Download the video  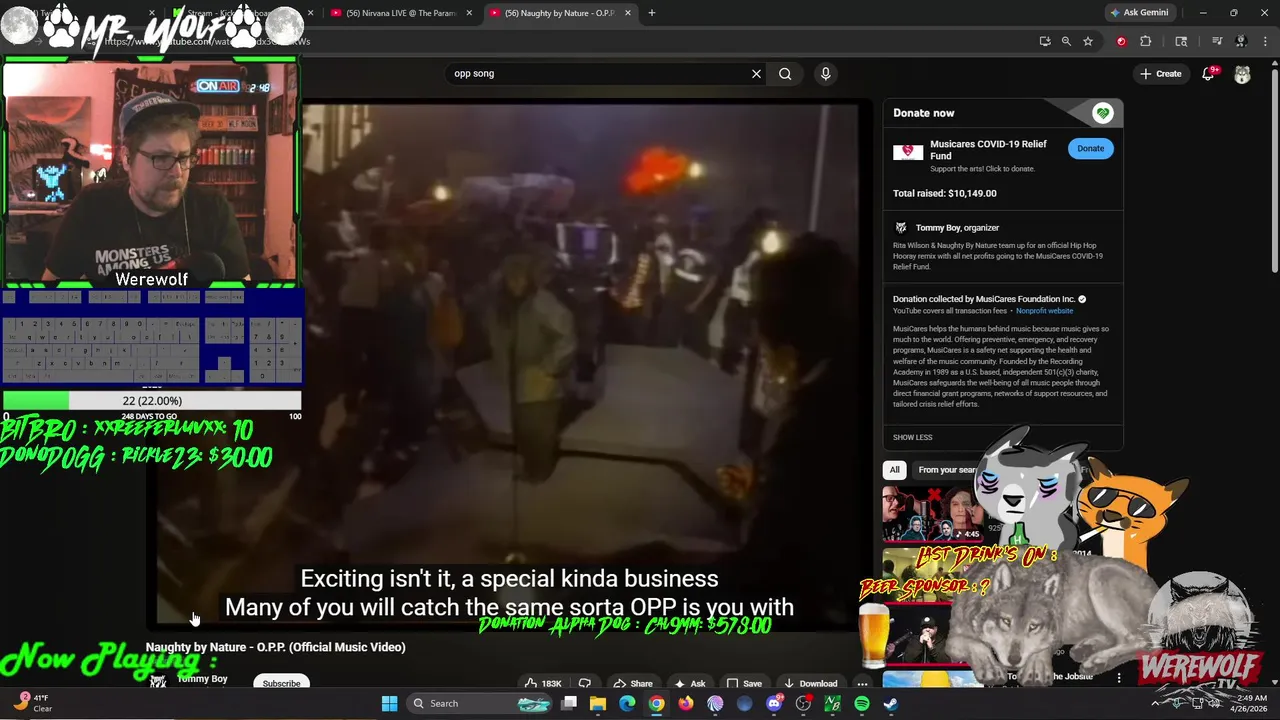[x=809, y=684]
